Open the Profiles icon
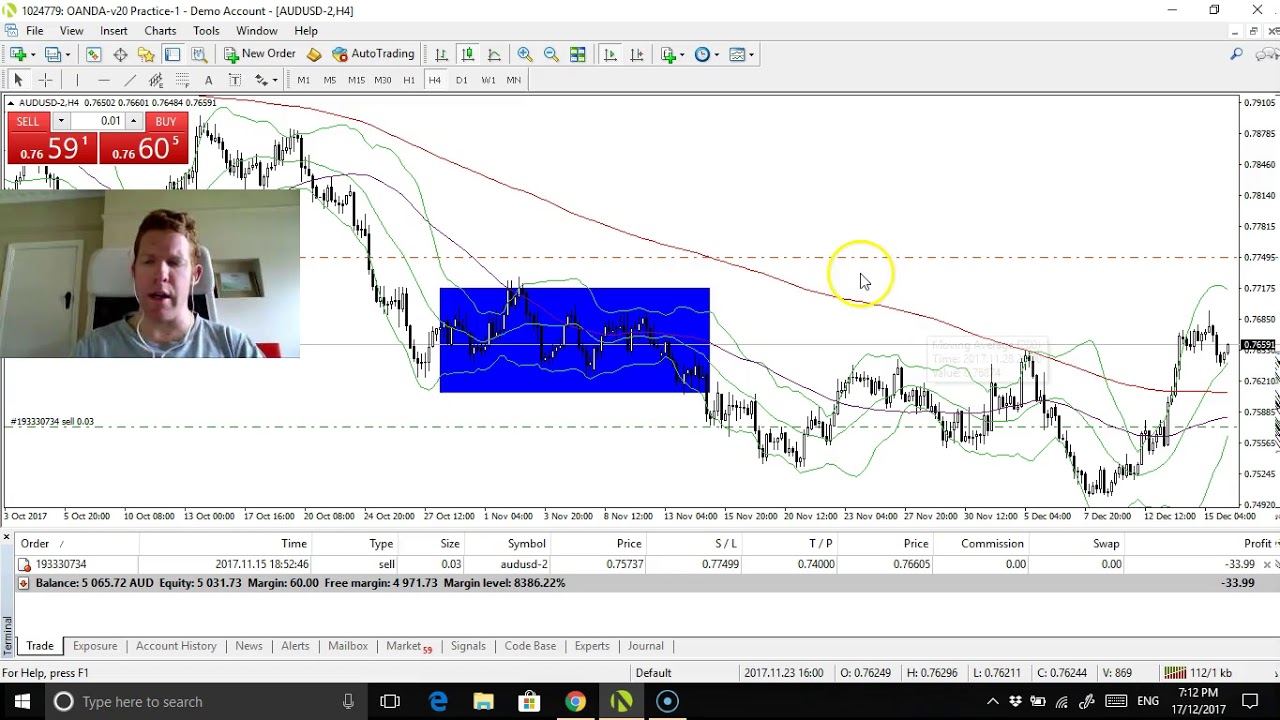This screenshot has width=1280, height=720. [x=52, y=54]
